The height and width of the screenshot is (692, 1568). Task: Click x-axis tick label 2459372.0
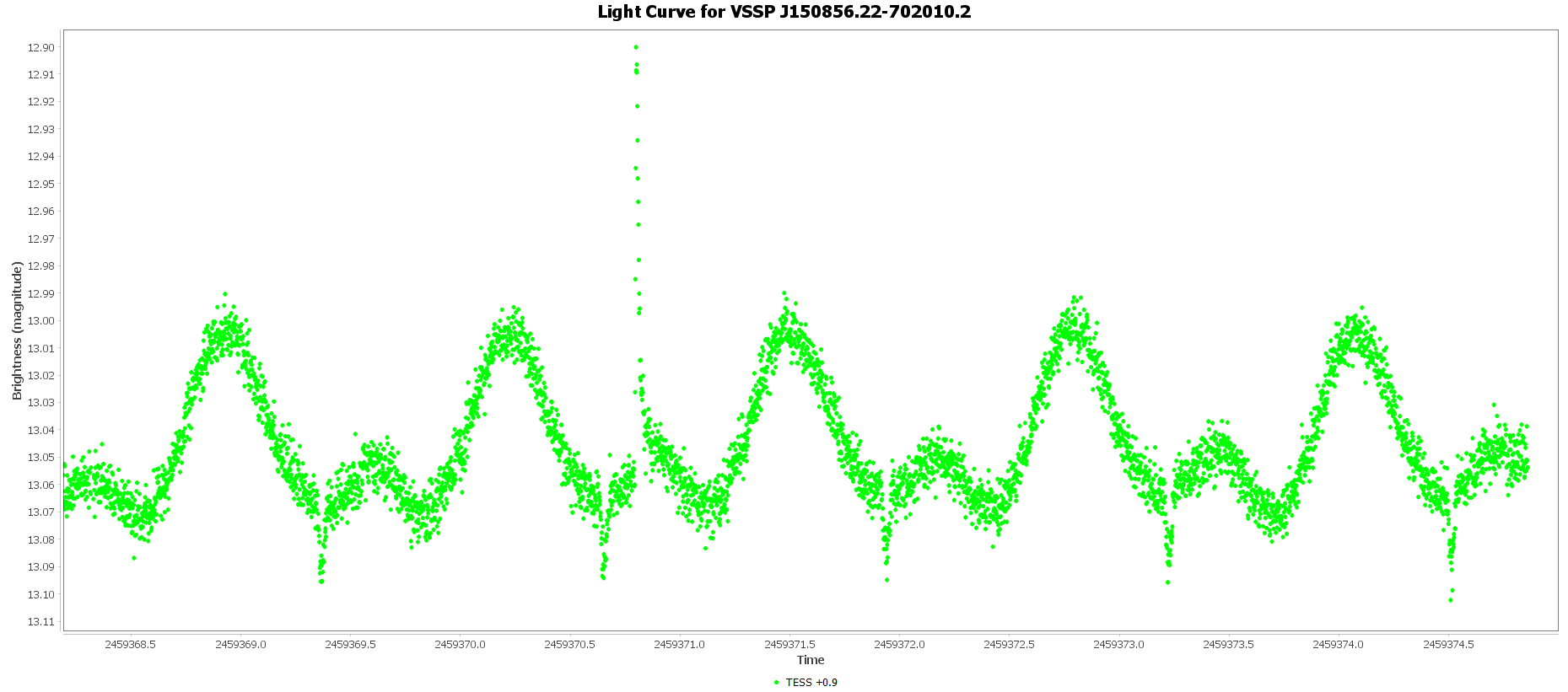(x=899, y=644)
